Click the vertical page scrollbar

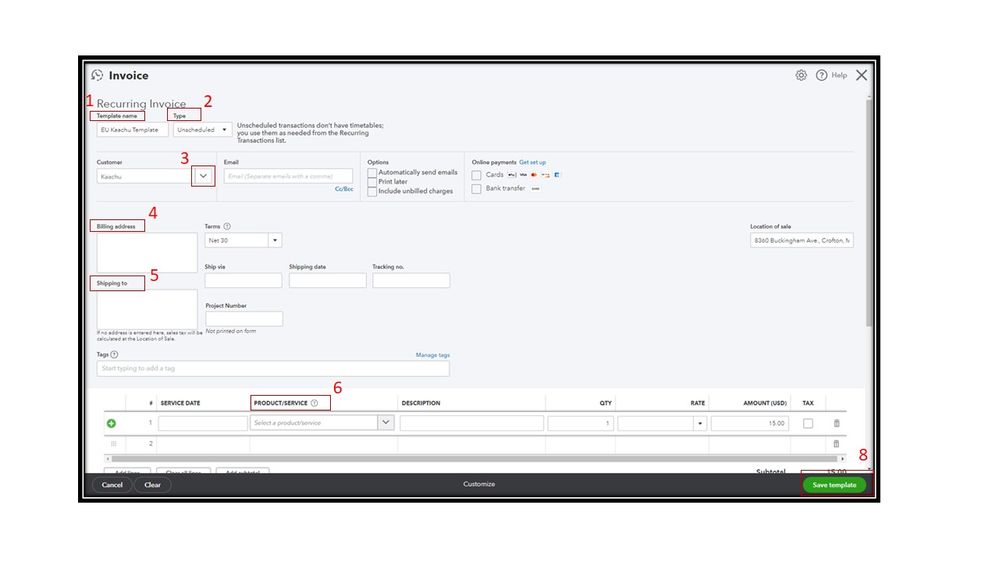coord(868,212)
